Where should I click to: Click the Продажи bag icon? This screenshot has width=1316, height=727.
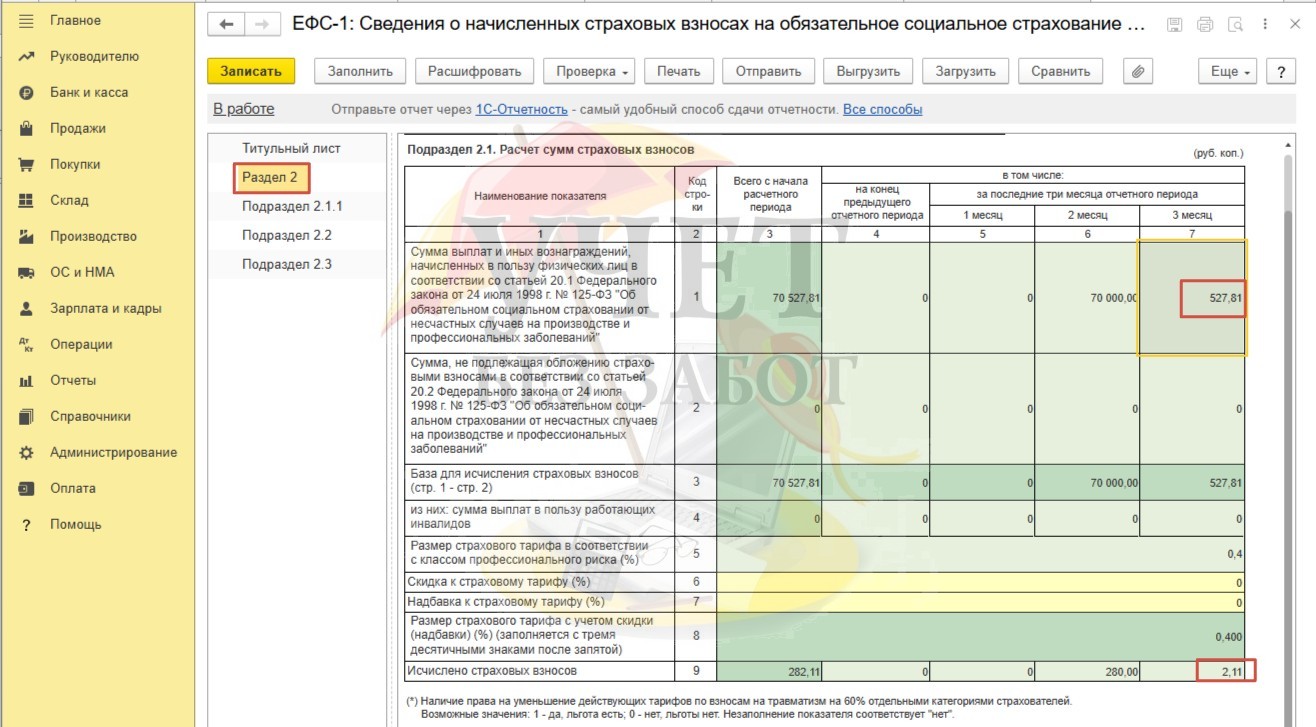tap(27, 129)
